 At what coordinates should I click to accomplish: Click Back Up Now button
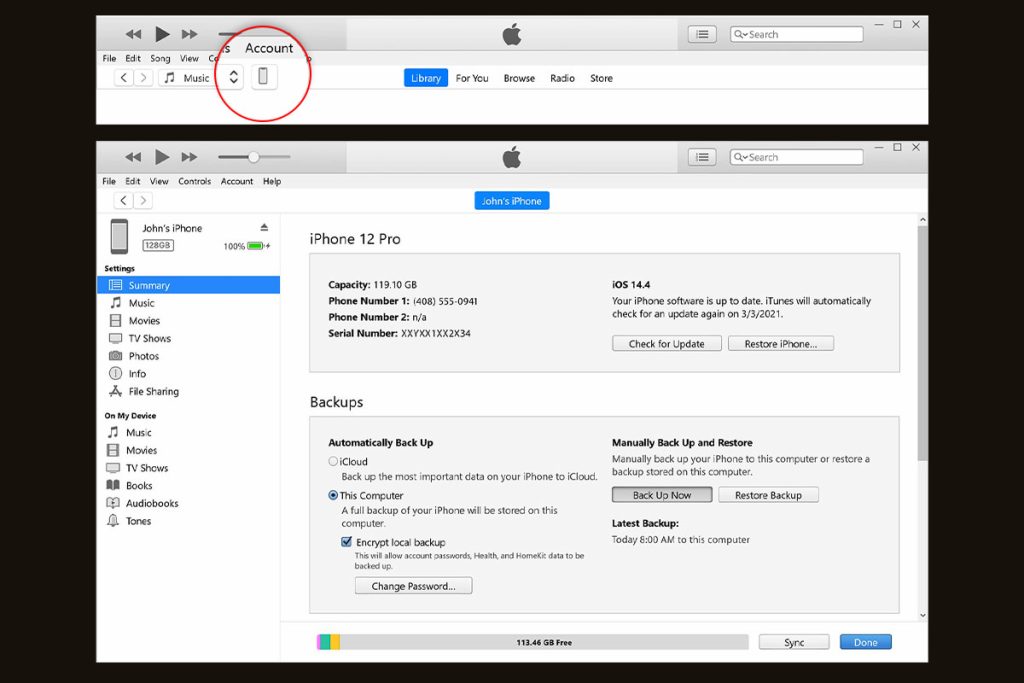[x=662, y=495]
